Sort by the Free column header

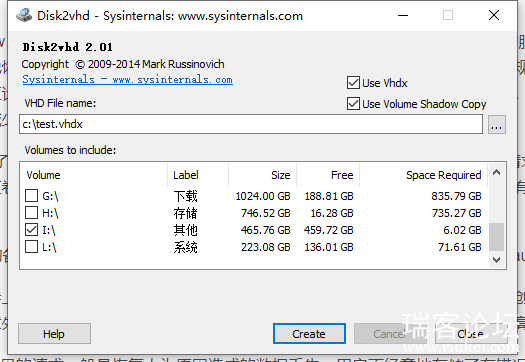[x=328, y=175]
